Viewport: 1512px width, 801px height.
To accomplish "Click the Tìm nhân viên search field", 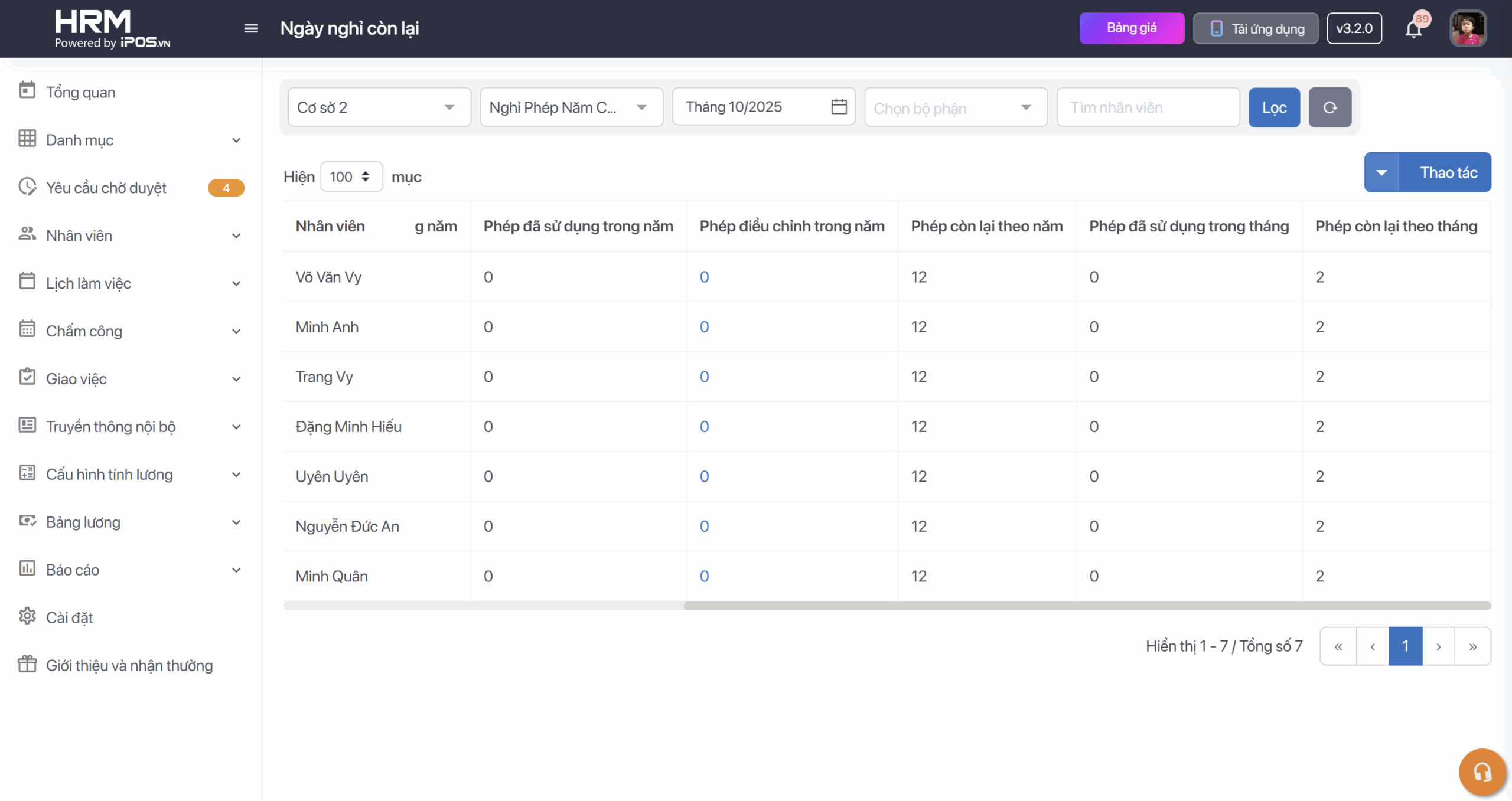I will pyautogui.click(x=1148, y=107).
